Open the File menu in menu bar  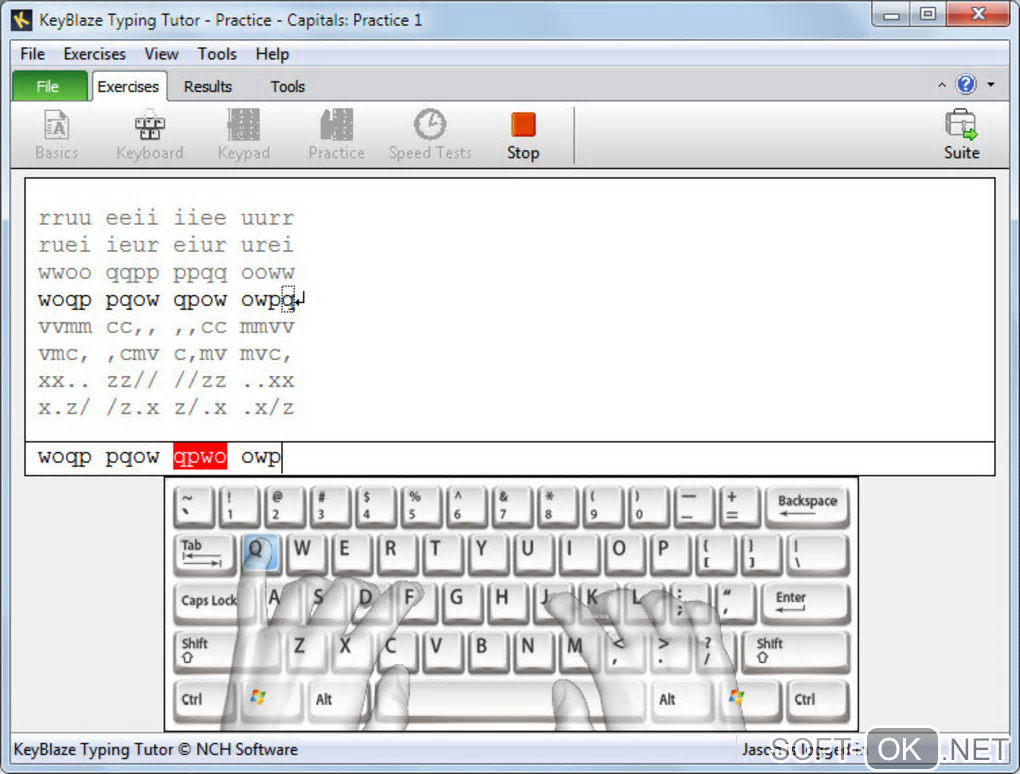tap(33, 54)
